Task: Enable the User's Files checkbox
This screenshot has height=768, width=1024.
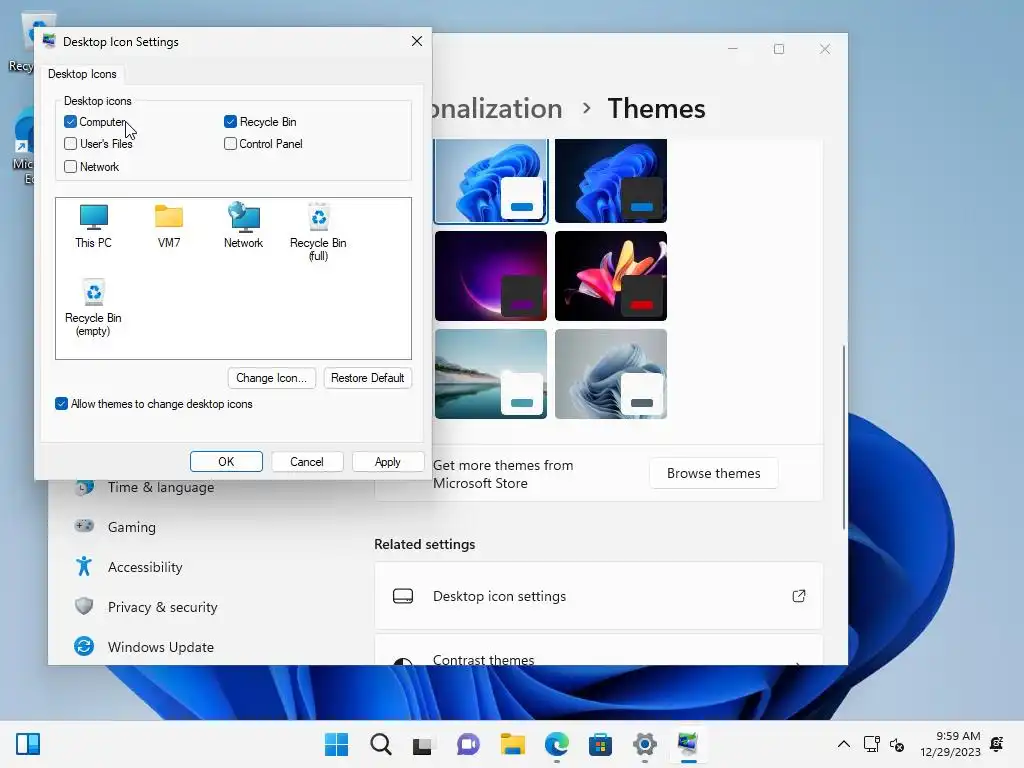Action: [x=71, y=144]
